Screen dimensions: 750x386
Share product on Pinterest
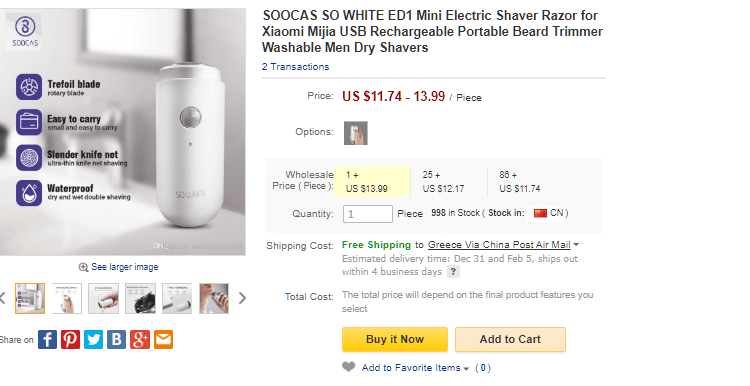(x=70, y=340)
